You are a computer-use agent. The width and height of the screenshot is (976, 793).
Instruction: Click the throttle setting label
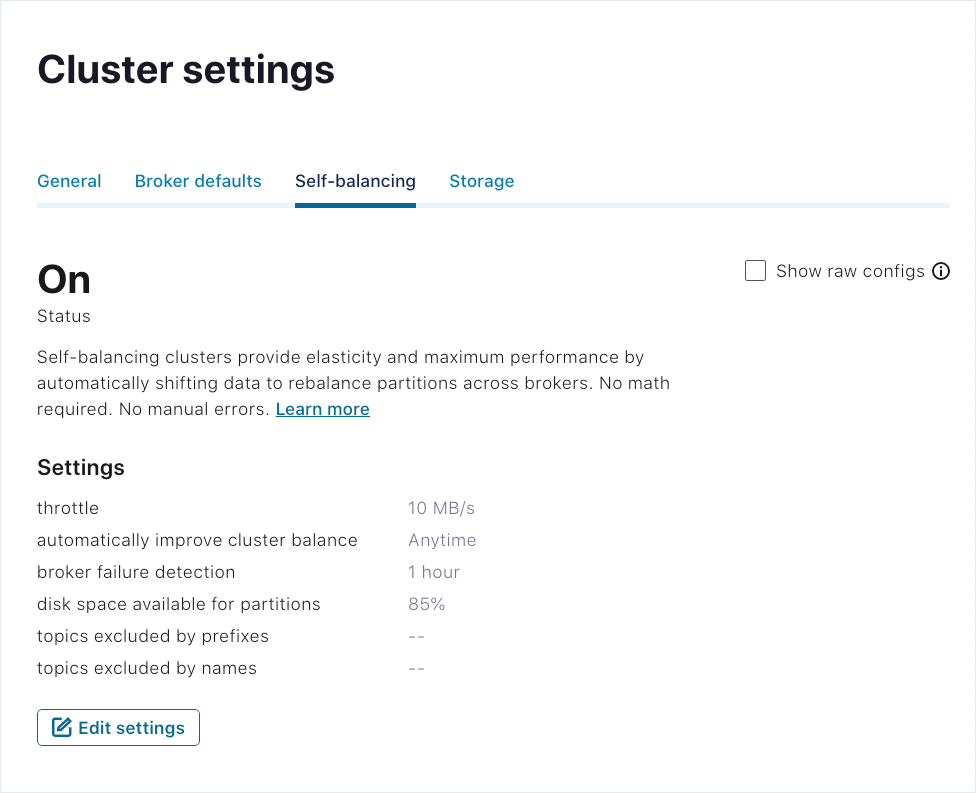pos(68,508)
